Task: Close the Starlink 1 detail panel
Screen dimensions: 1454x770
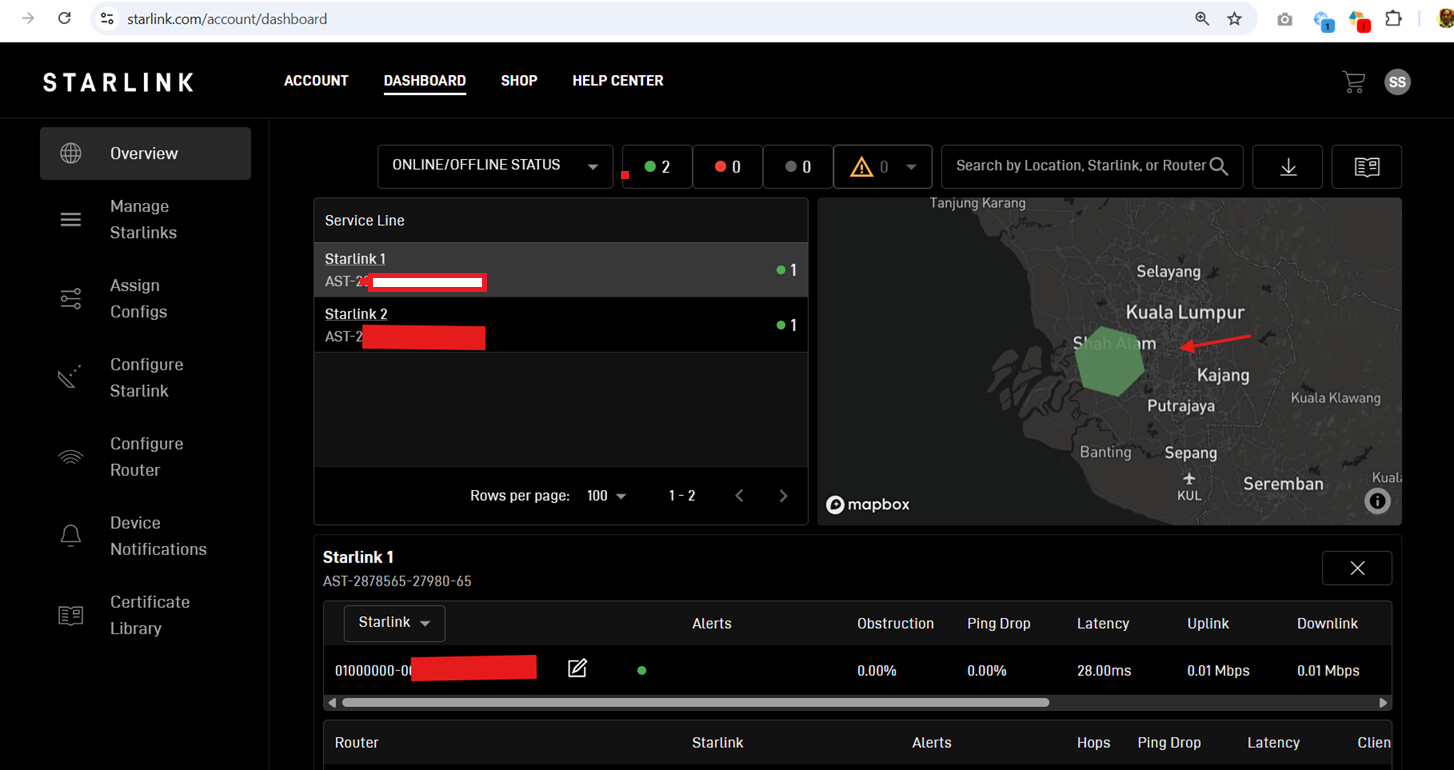Action: [x=1357, y=568]
